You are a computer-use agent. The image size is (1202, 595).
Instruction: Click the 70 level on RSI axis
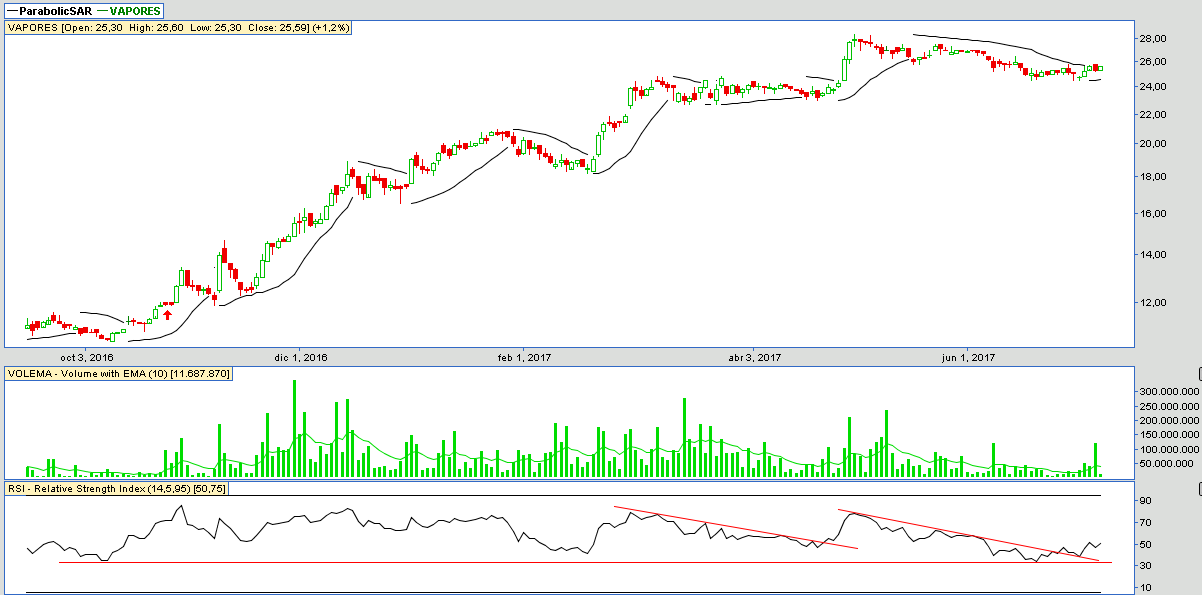point(1145,523)
